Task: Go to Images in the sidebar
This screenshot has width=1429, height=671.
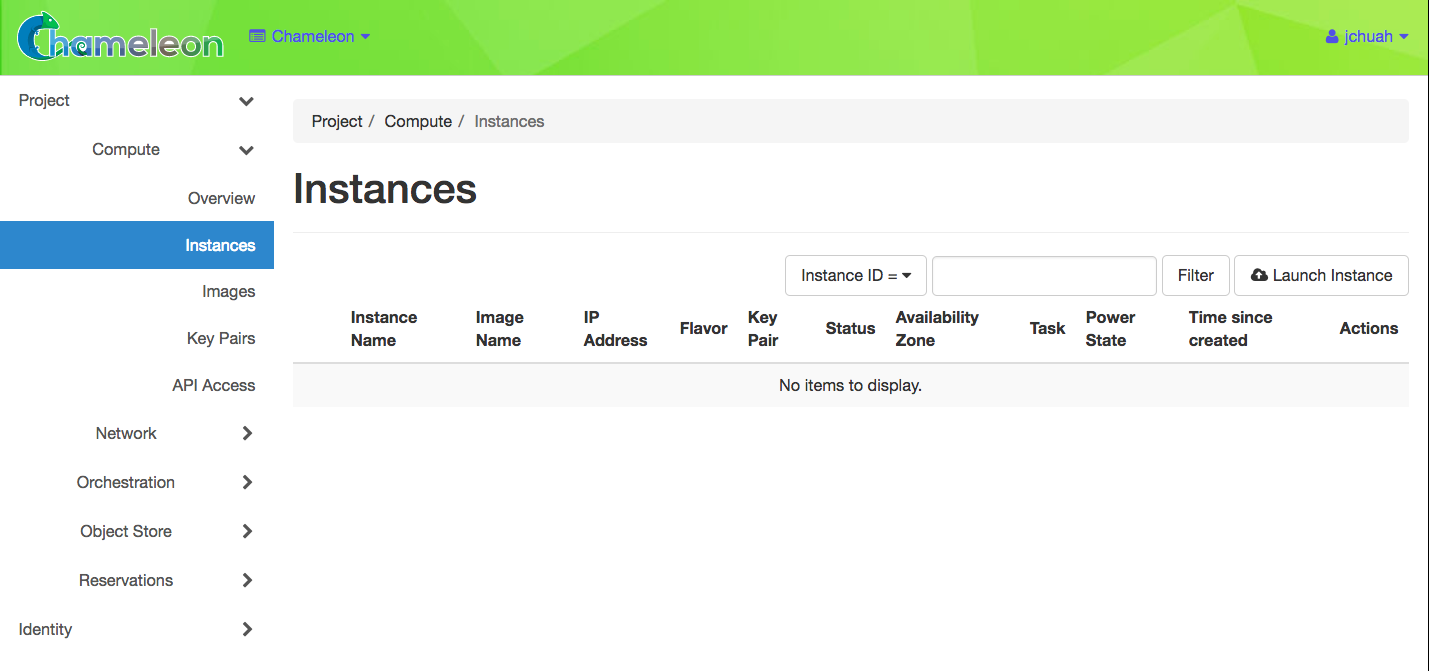Action: click(x=228, y=291)
